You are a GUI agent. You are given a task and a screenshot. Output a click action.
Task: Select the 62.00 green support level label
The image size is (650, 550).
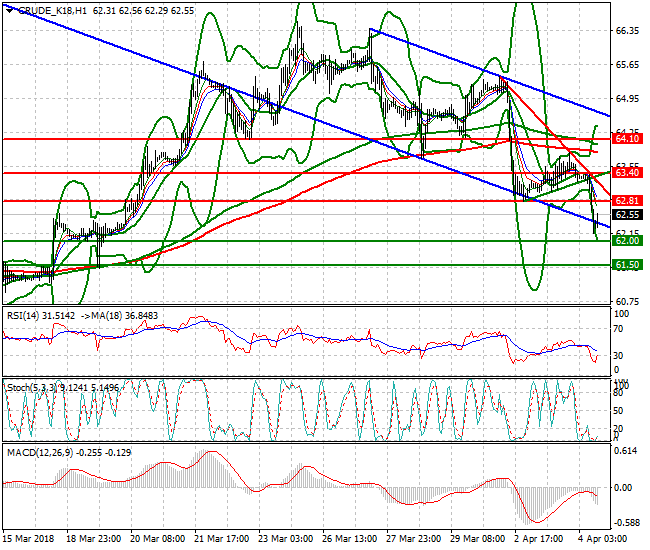click(x=627, y=241)
